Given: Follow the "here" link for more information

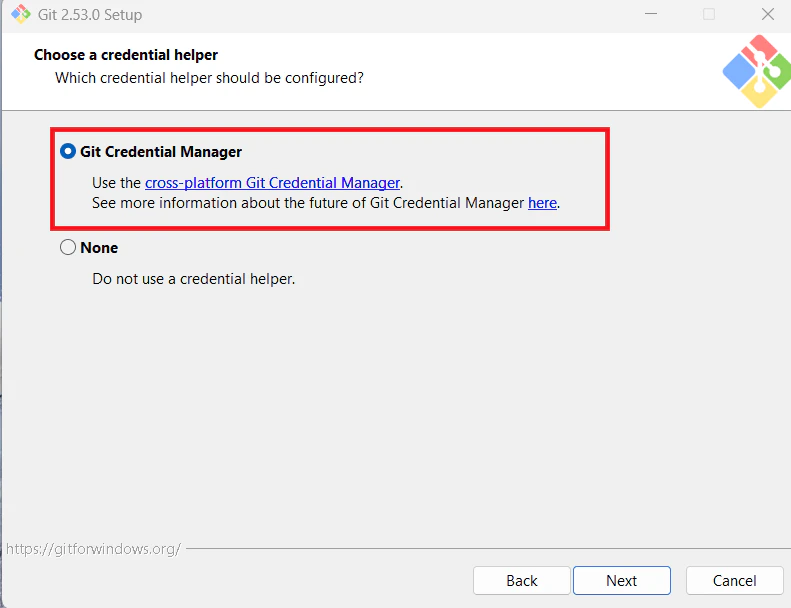Looking at the screenshot, I should coord(542,203).
